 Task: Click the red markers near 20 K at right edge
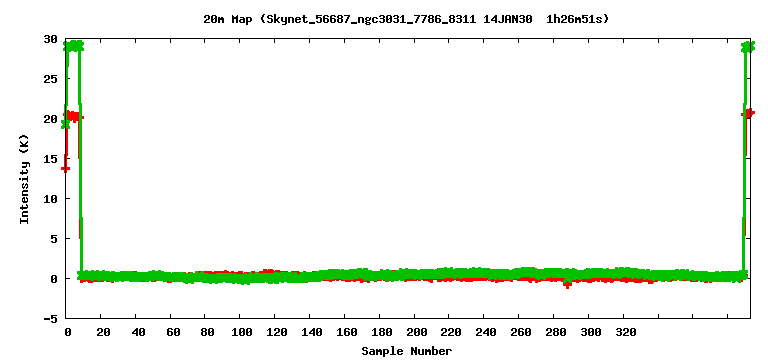[748, 113]
